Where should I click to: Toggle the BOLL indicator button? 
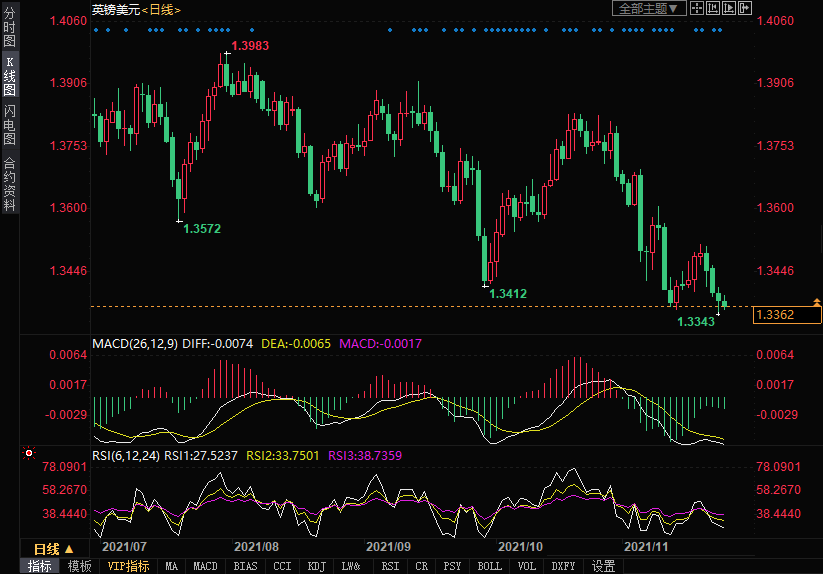(489, 566)
